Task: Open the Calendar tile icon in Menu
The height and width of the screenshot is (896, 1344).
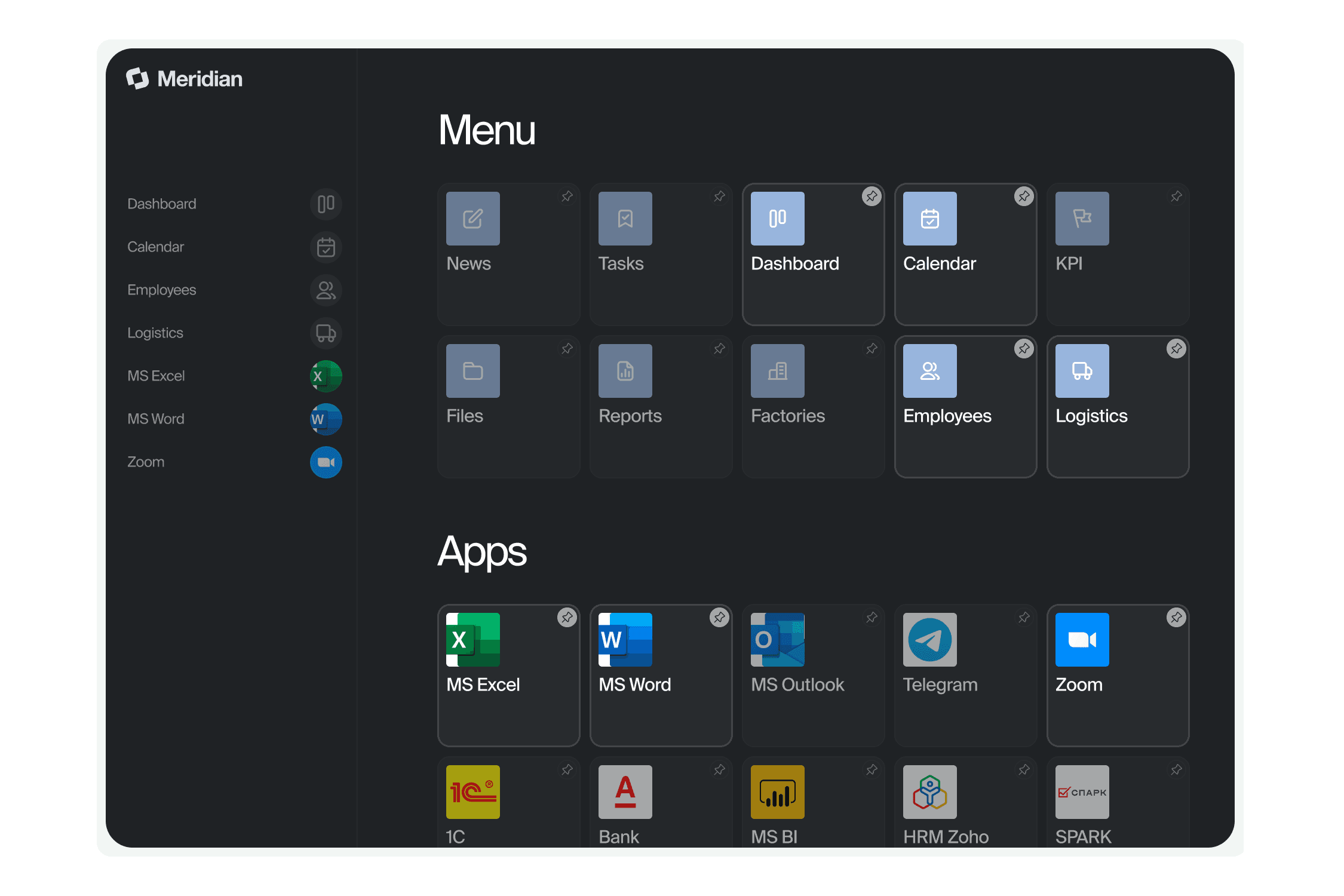Action: [x=930, y=219]
